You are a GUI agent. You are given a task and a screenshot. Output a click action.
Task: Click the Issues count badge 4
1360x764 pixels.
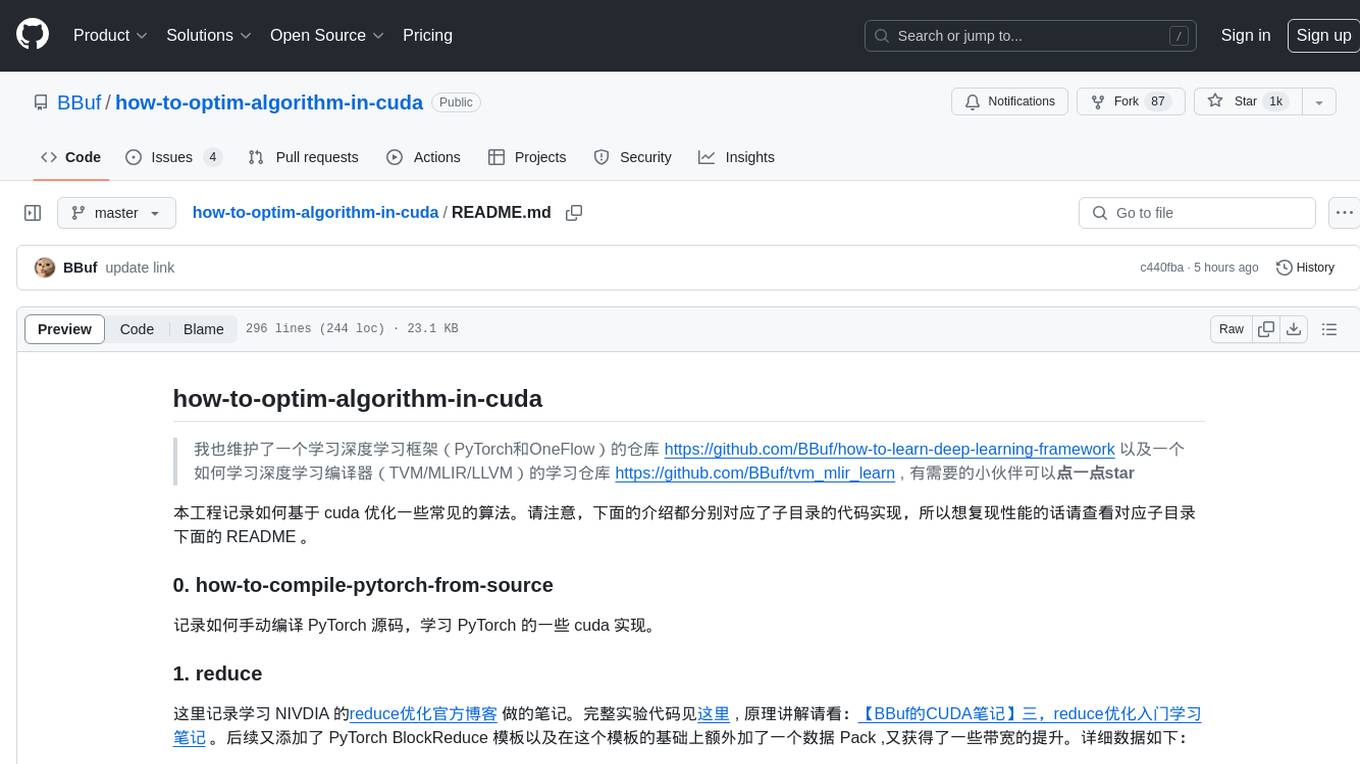point(212,157)
